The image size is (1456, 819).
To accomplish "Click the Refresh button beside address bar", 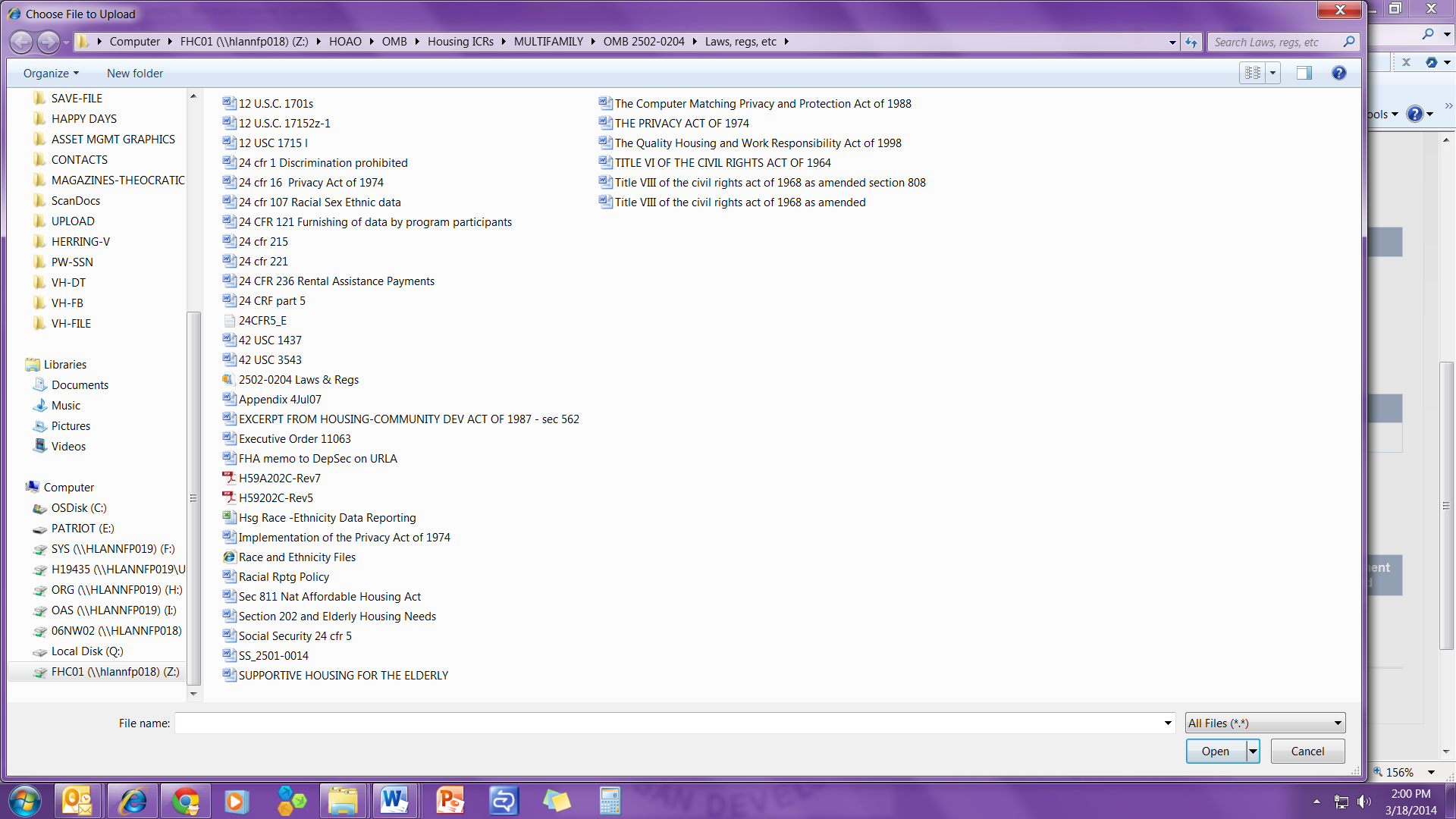I will point(1191,42).
